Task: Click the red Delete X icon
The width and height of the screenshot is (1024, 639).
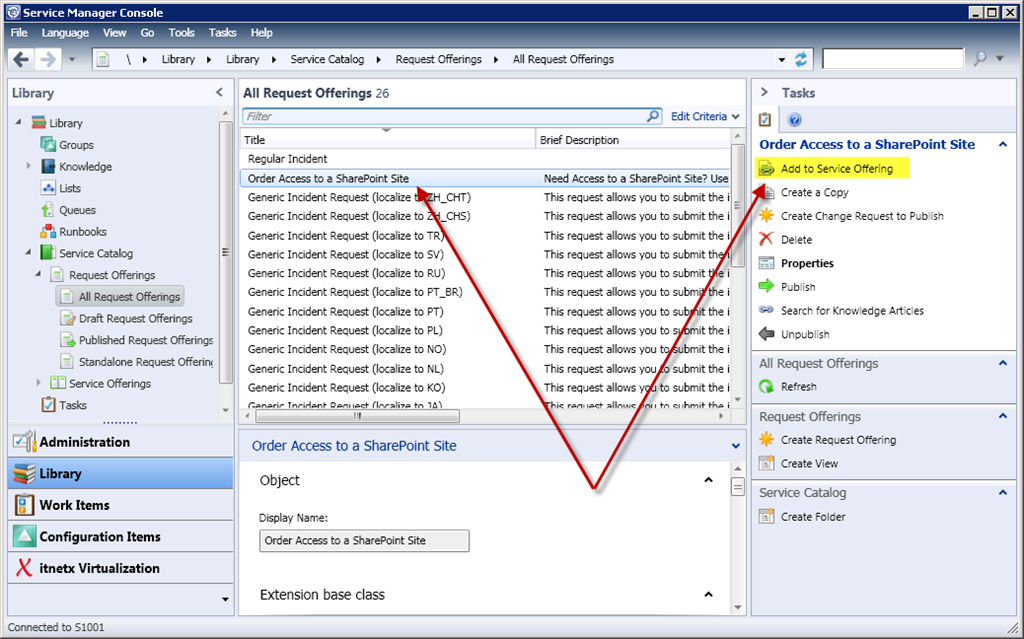Action: [767, 240]
